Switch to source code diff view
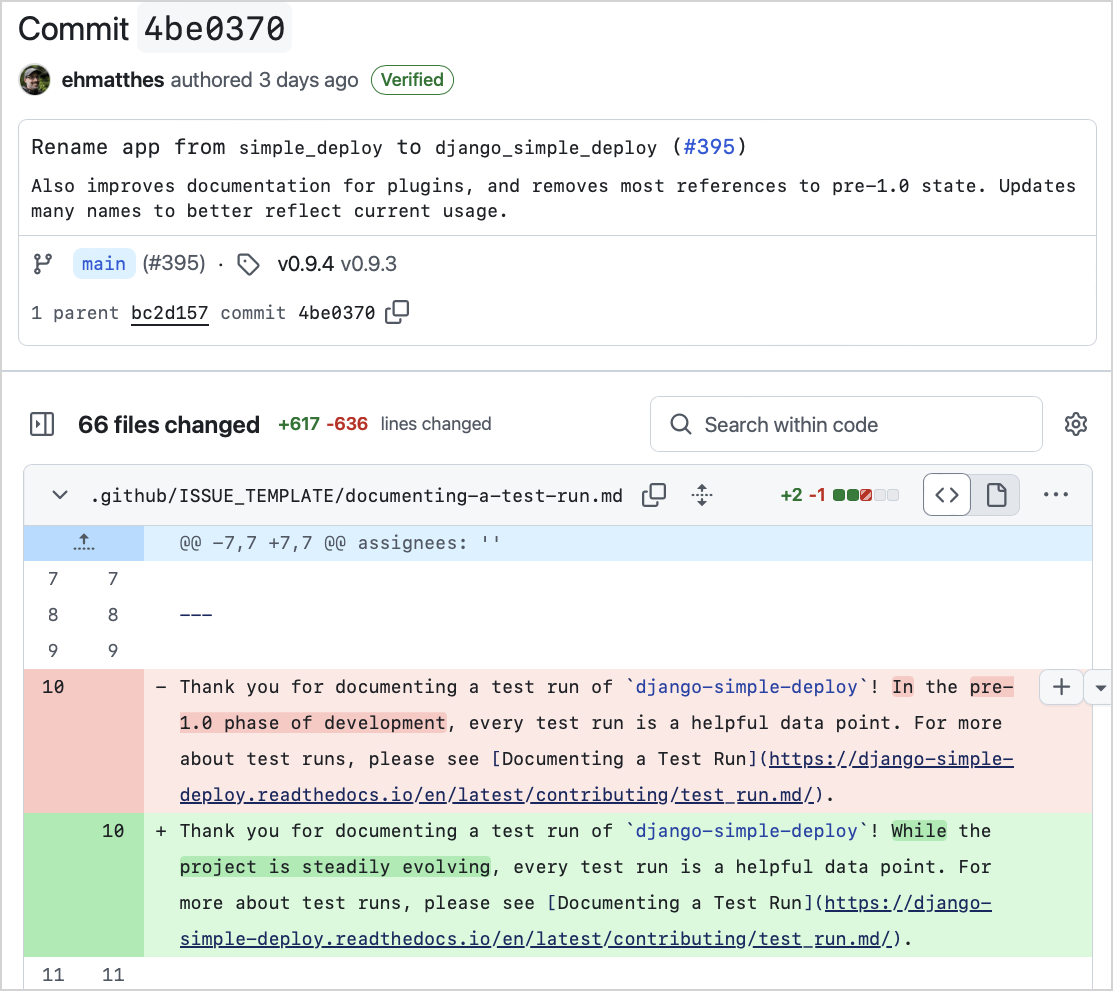 (x=947, y=495)
